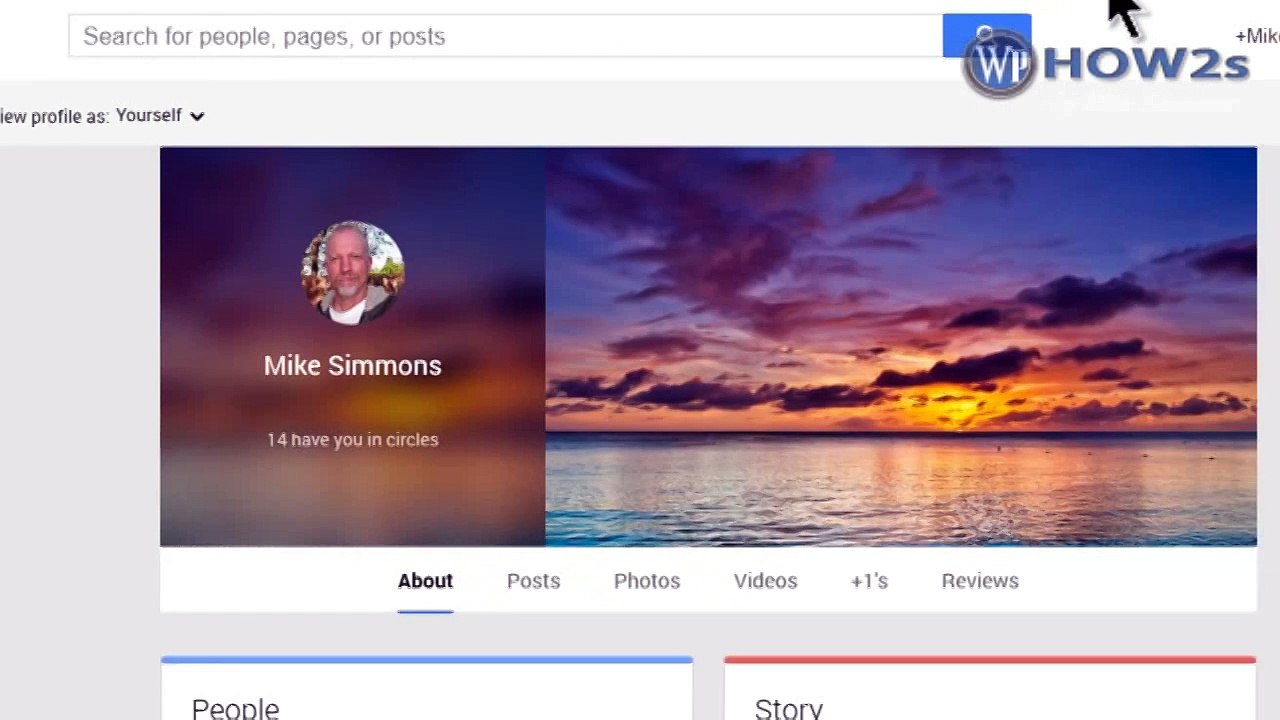
Task: Click the People card heading
Action: coord(235,708)
